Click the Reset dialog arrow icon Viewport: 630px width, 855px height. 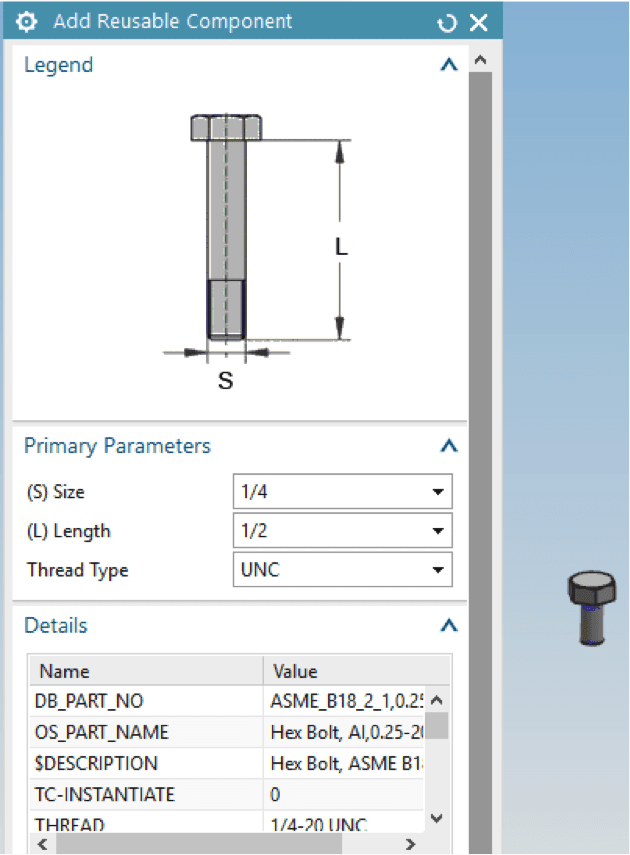(x=447, y=23)
